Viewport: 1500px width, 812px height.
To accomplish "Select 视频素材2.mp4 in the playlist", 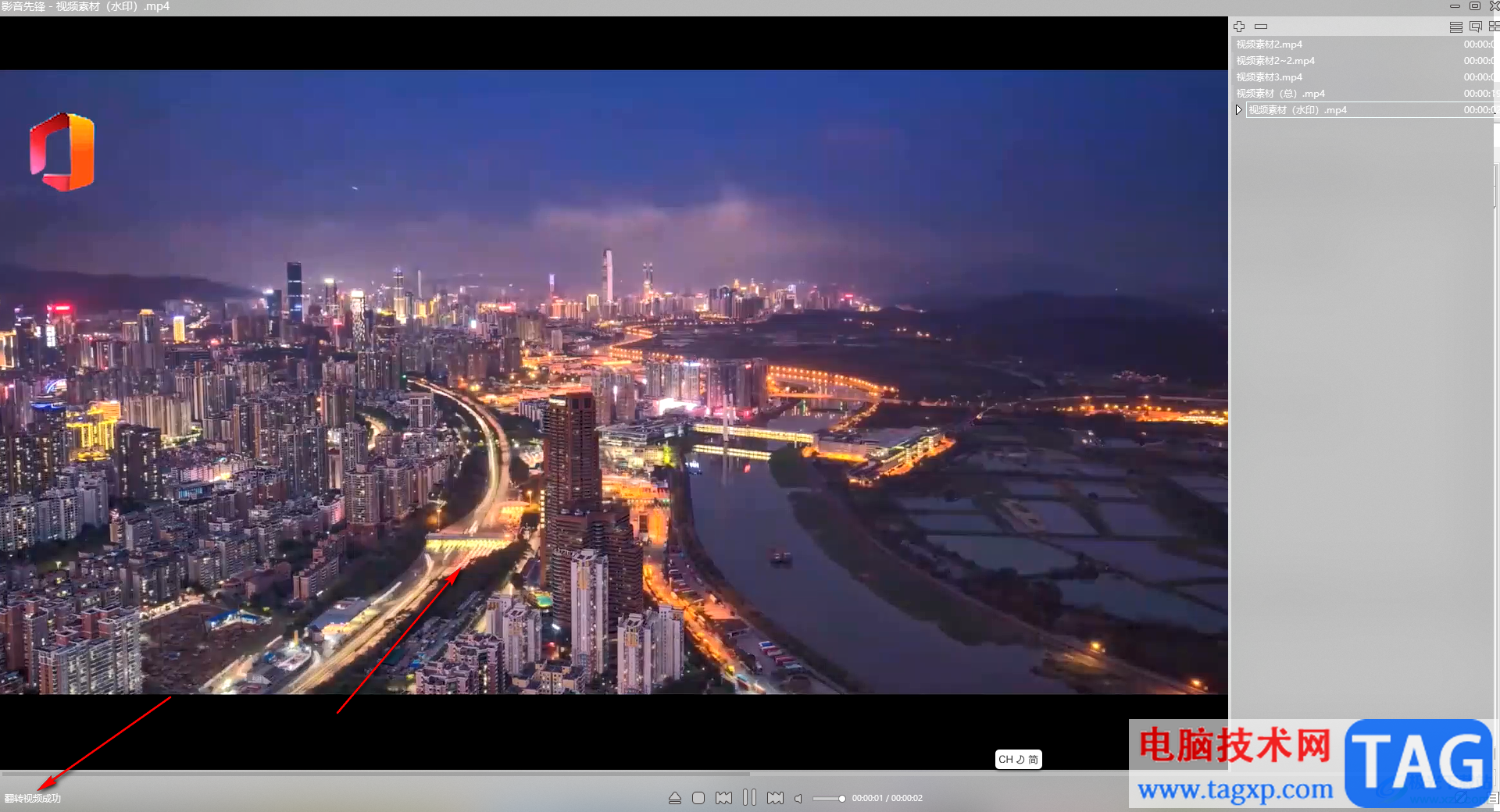I will pos(1363,45).
